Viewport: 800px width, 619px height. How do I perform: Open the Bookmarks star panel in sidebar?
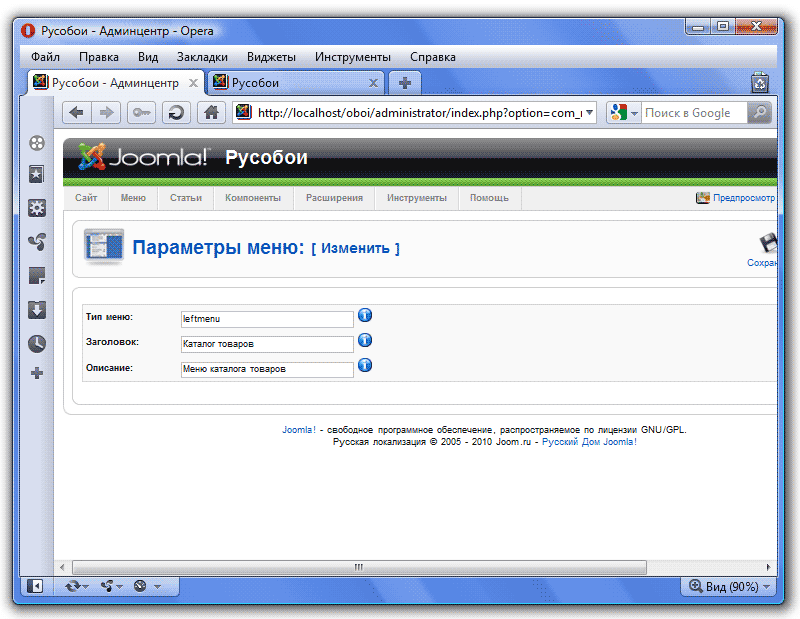37,175
